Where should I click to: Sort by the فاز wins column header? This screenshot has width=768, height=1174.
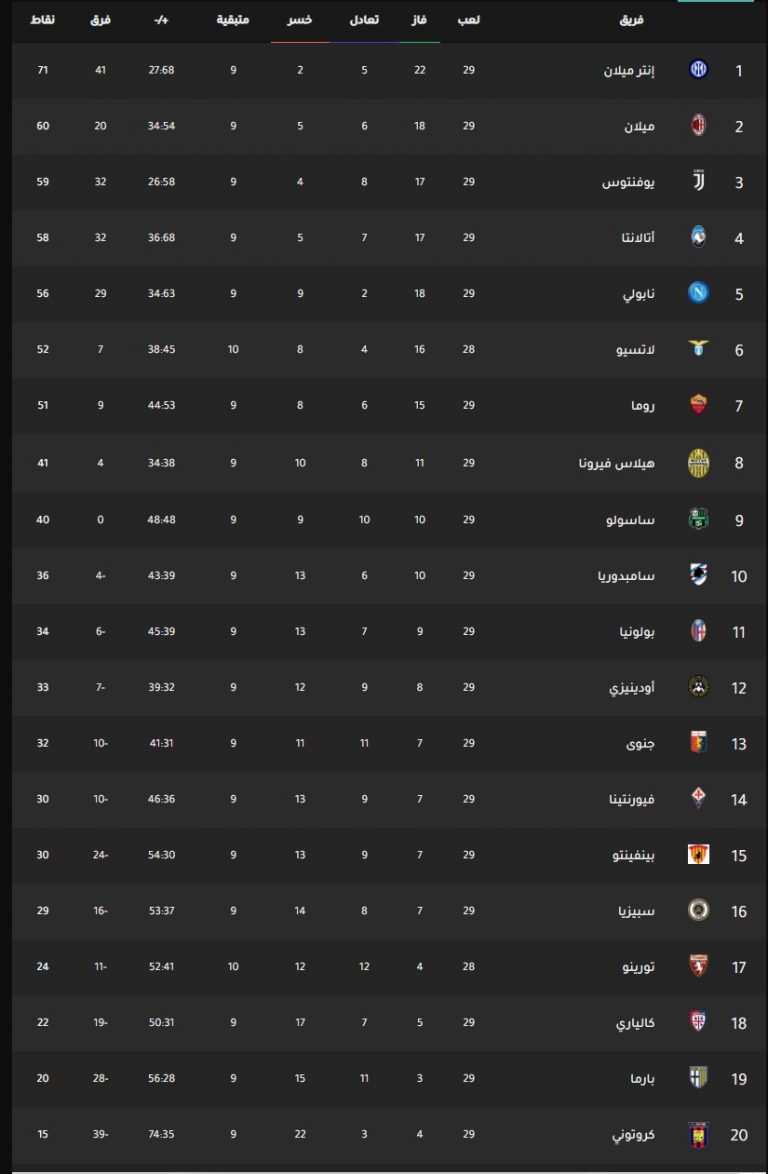tap(419, 20)
